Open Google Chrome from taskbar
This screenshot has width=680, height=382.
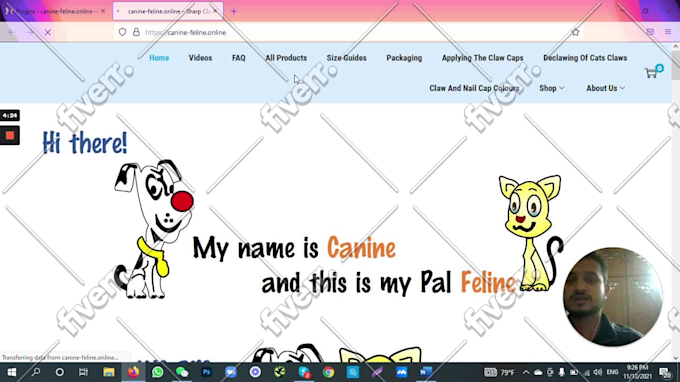[x=328, y=372]
